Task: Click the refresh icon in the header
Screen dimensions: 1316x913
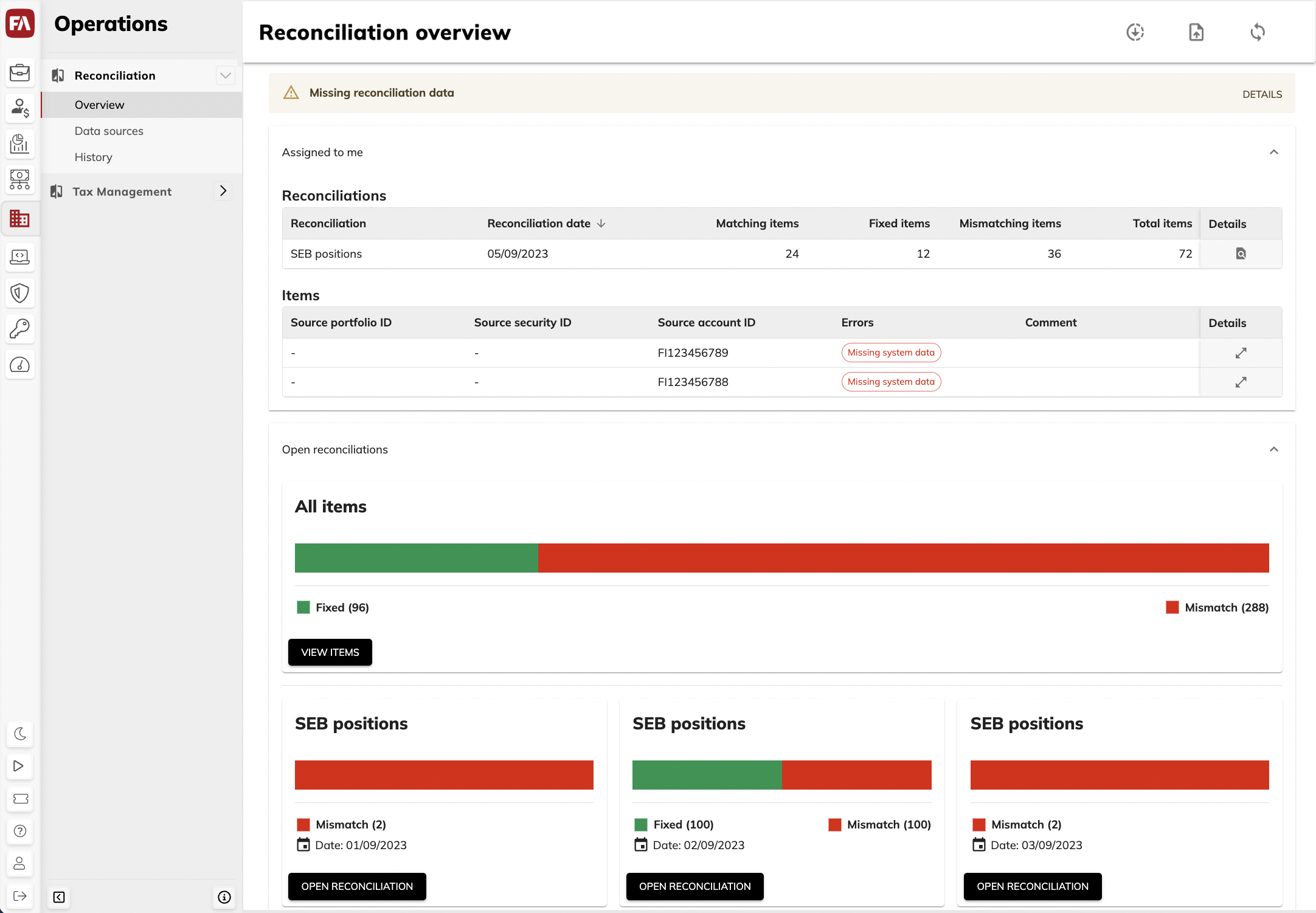Action: (x=1258, y=32)
